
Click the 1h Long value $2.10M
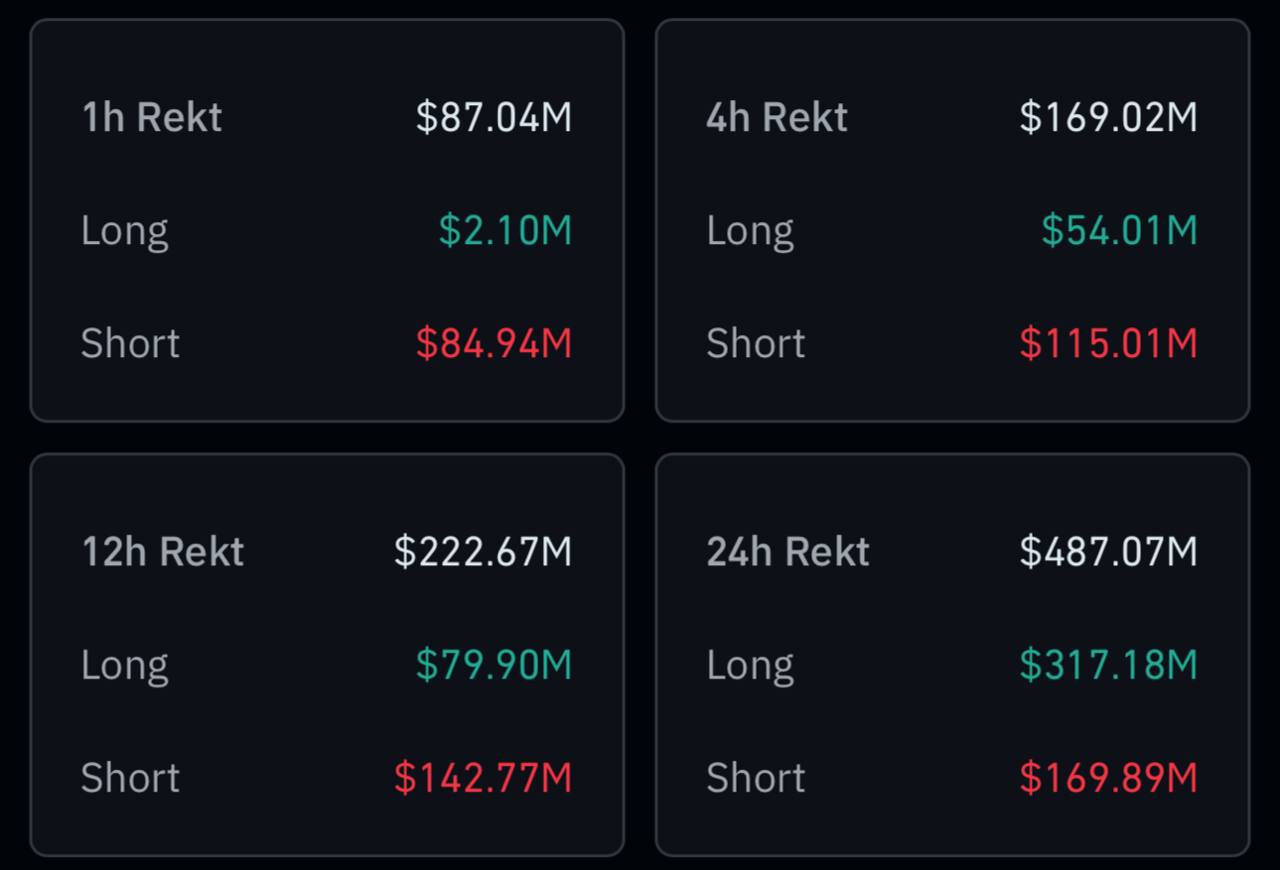tap(505, 231)
